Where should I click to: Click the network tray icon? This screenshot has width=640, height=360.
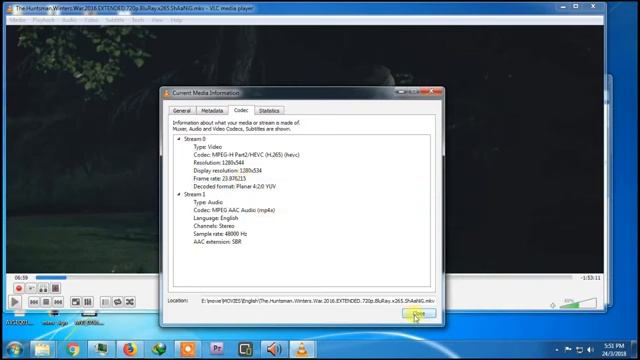pos(579,350)
